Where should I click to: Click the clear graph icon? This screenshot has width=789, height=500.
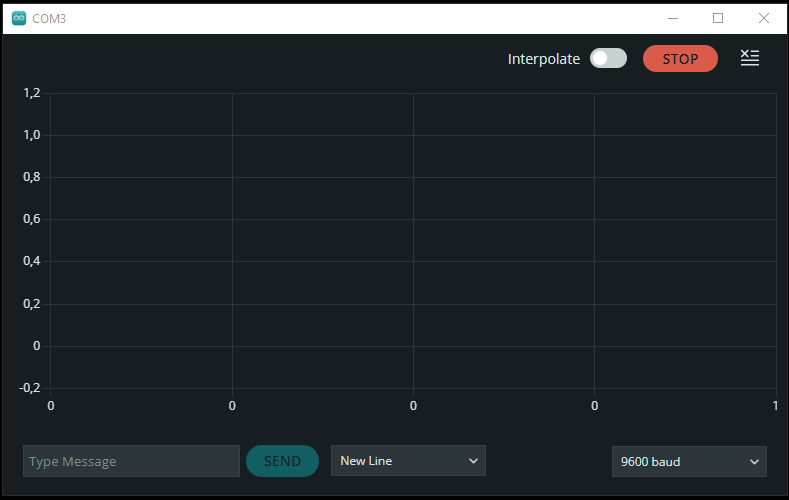click(x=750, y=58)
